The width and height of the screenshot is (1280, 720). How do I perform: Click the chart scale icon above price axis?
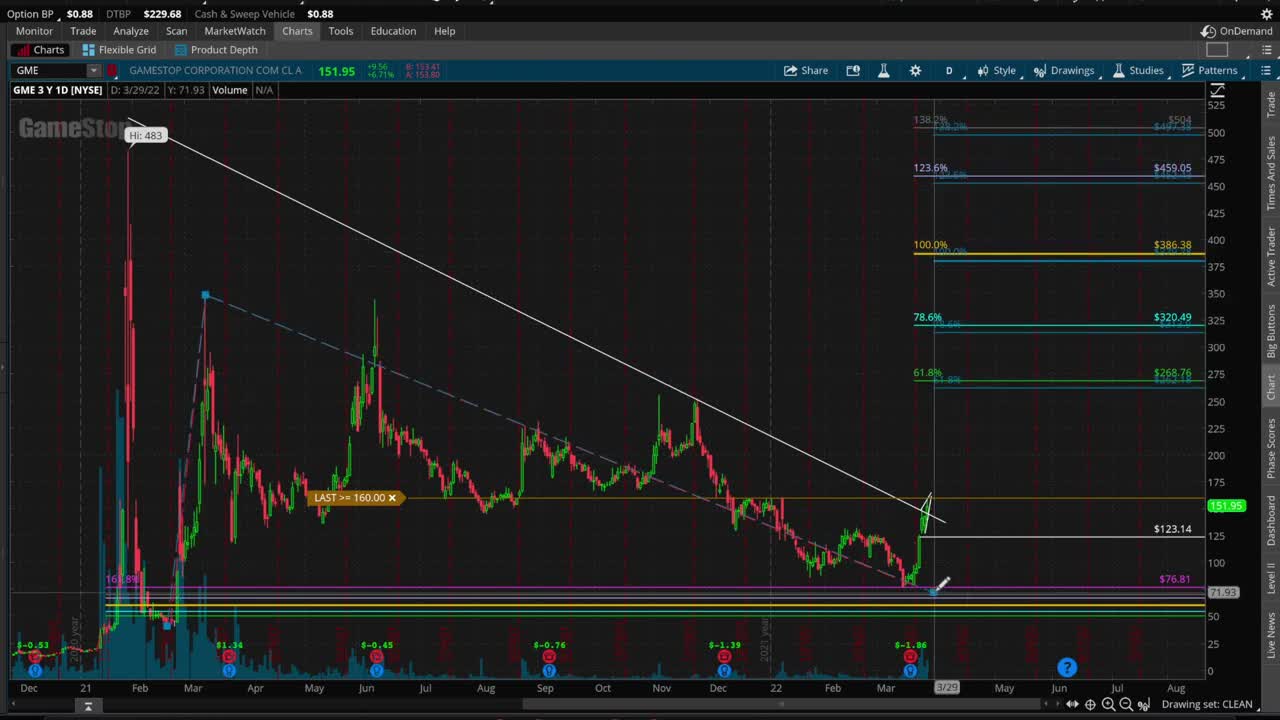1217,91
